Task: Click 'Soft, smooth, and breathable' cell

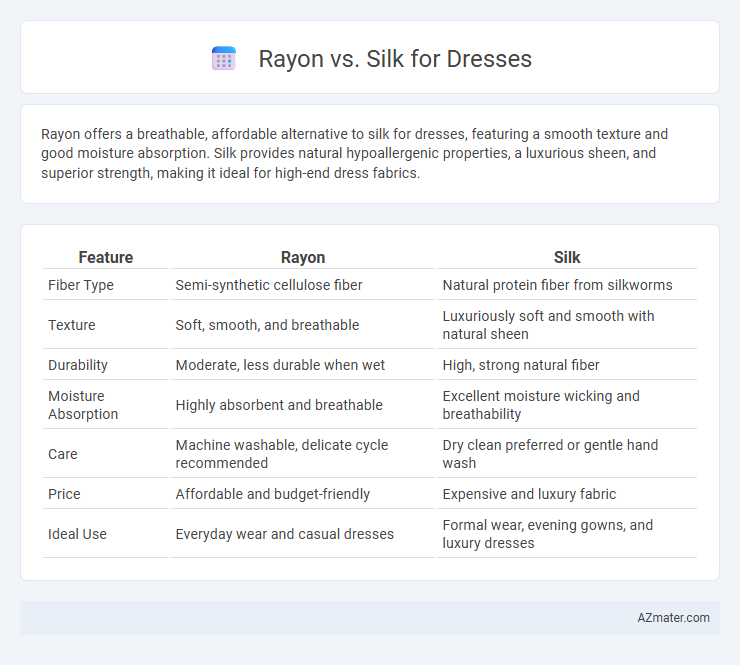Action: [x=267, y=325]
